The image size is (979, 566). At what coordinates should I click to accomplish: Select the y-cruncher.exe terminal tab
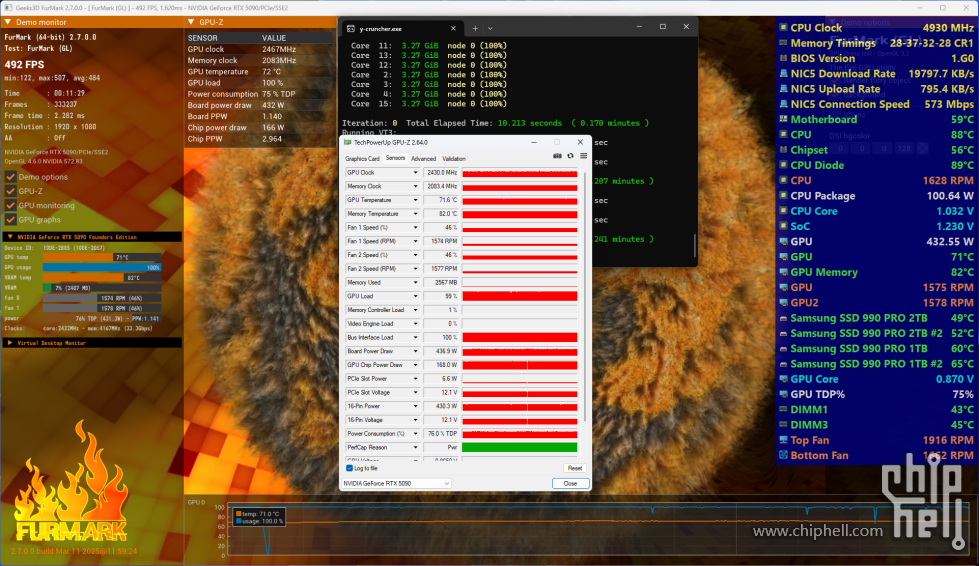pos(402,28)
